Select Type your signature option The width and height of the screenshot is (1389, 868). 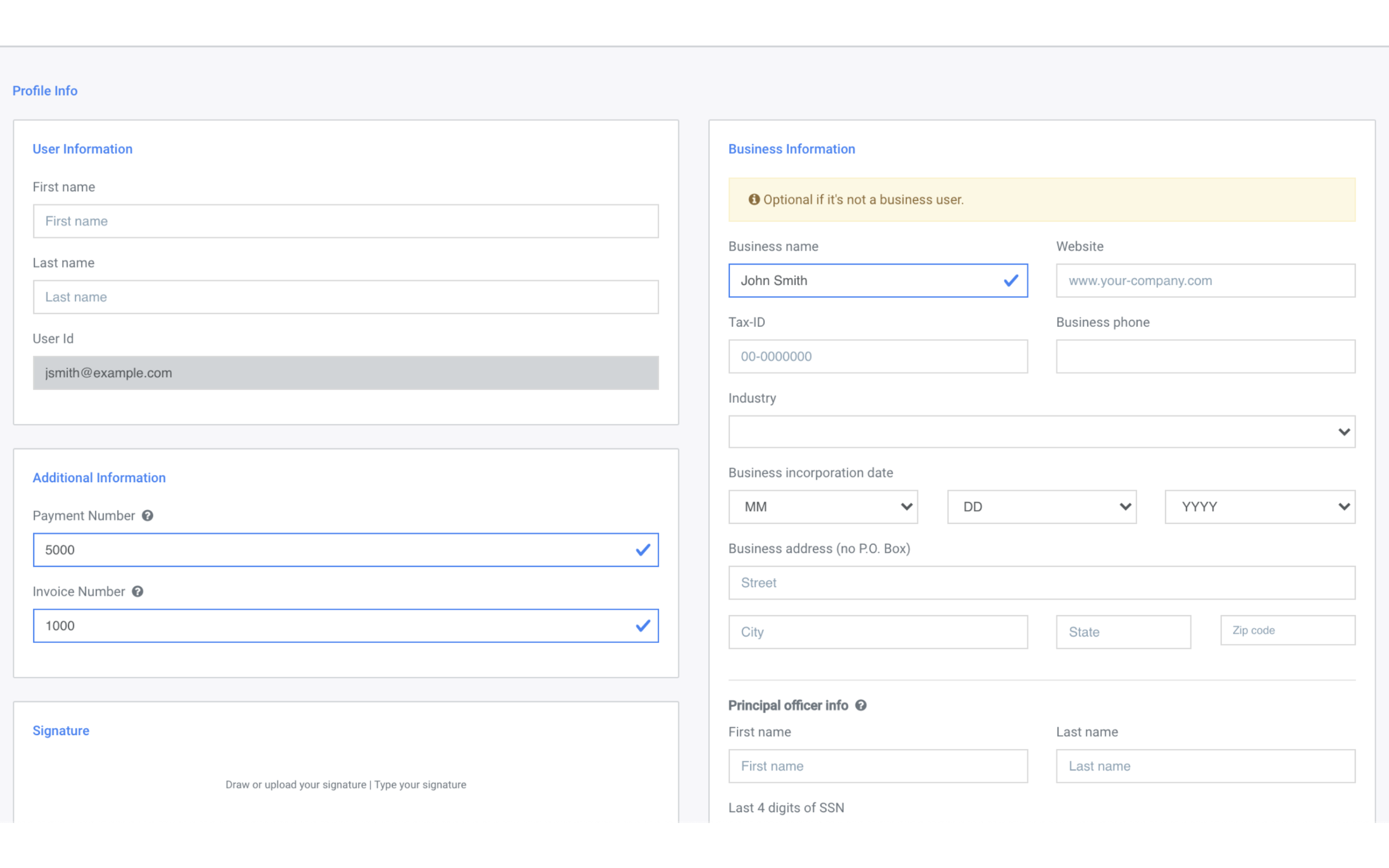click(x=420, y=785)
